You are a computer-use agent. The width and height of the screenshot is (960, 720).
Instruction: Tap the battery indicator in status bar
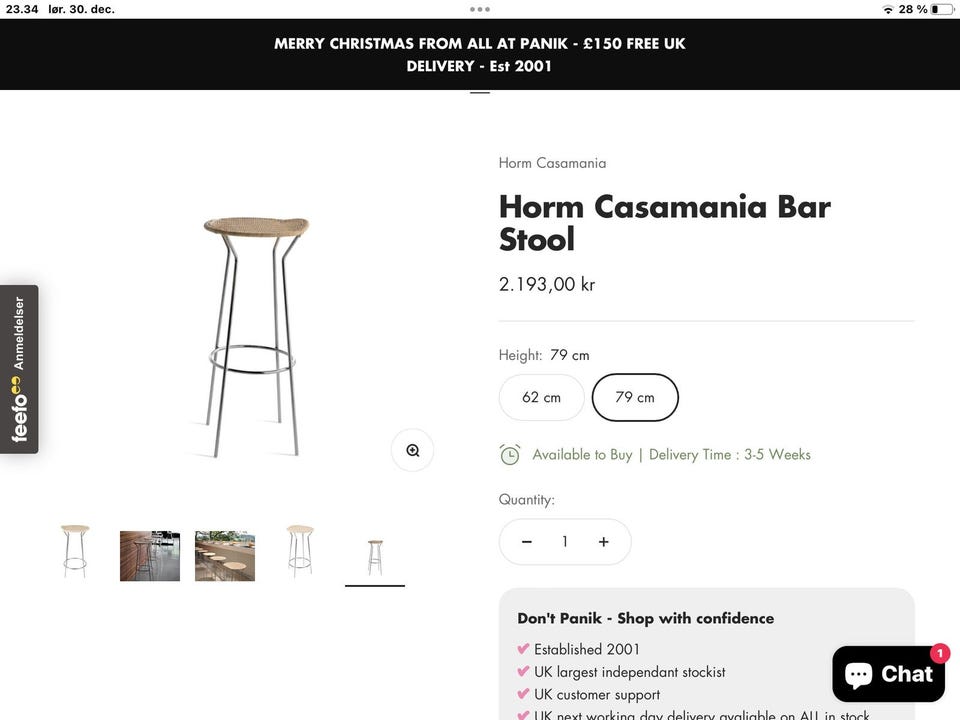point(941,9)
